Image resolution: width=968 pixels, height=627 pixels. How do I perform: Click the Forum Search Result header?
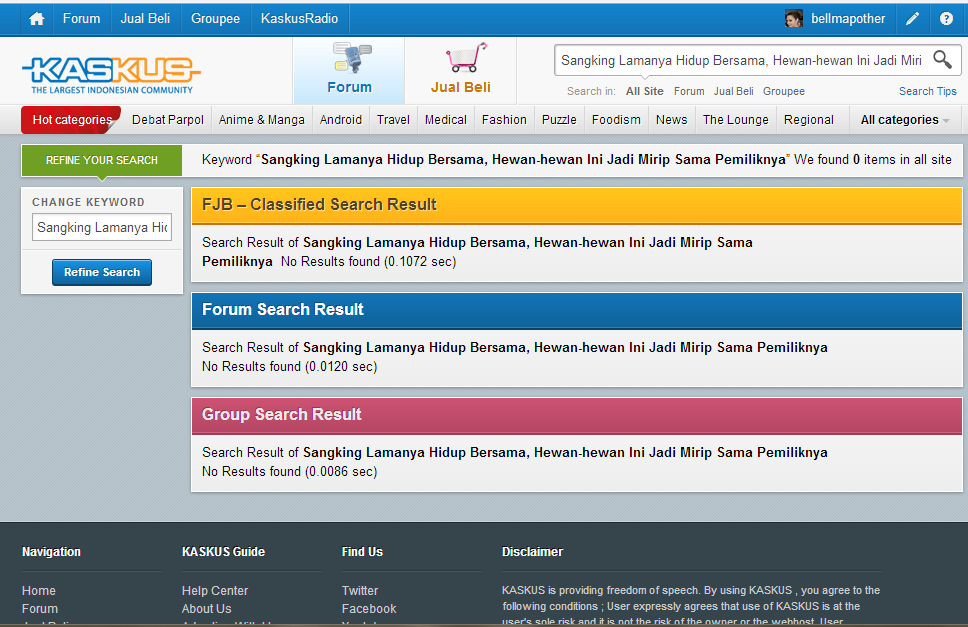point(577,310)
